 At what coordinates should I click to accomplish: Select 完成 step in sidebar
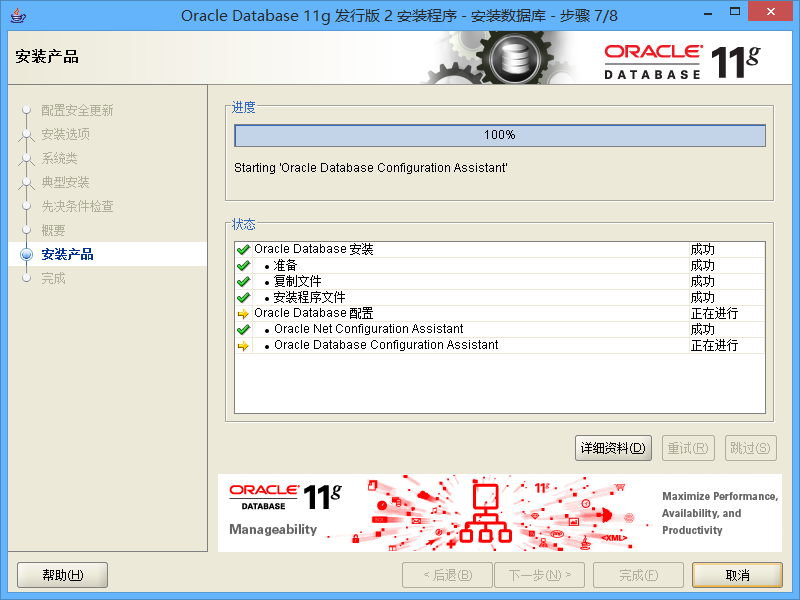[53, 278]
